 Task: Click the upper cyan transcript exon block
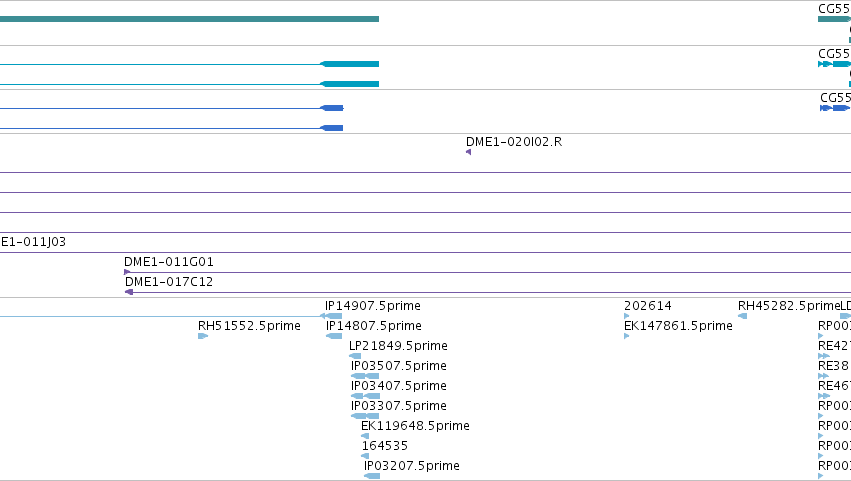coord(350,64)
